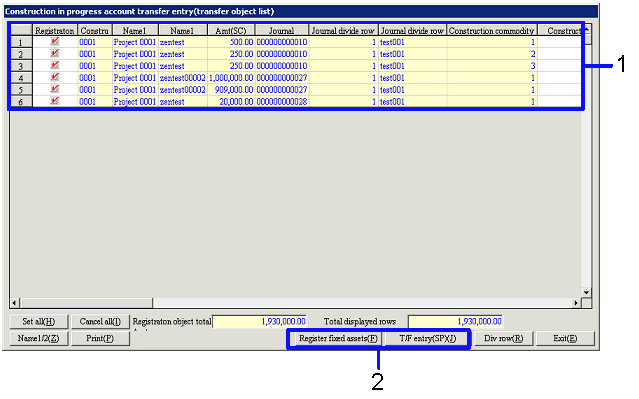This screenshot has width=639, height=399.
Task: Click the horizontal scrollbar right arrow
Action: point(576,303)
